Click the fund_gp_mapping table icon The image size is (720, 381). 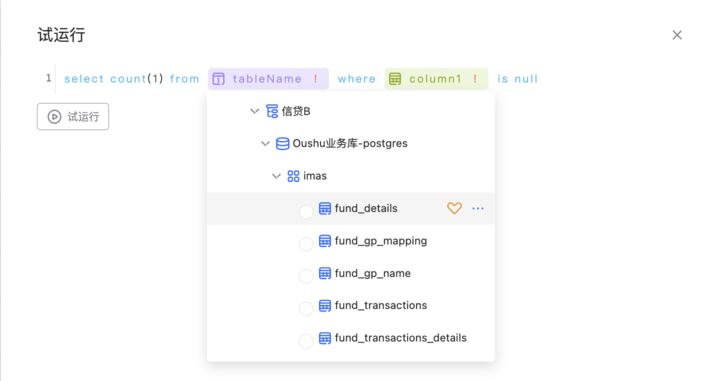point(325,241)
